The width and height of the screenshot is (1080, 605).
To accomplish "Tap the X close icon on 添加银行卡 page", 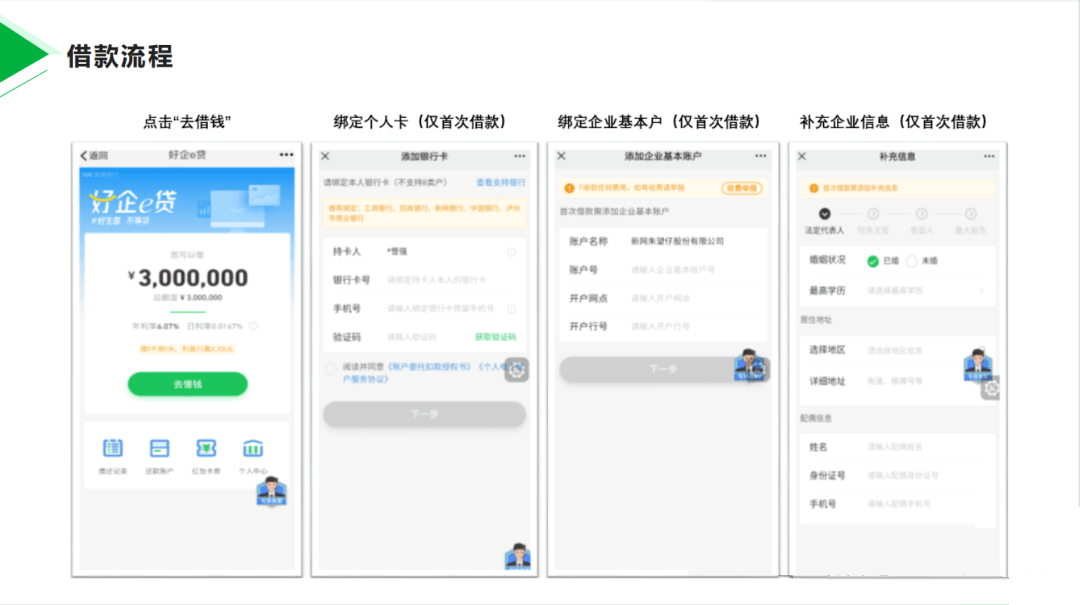I will tap(324, 156).
